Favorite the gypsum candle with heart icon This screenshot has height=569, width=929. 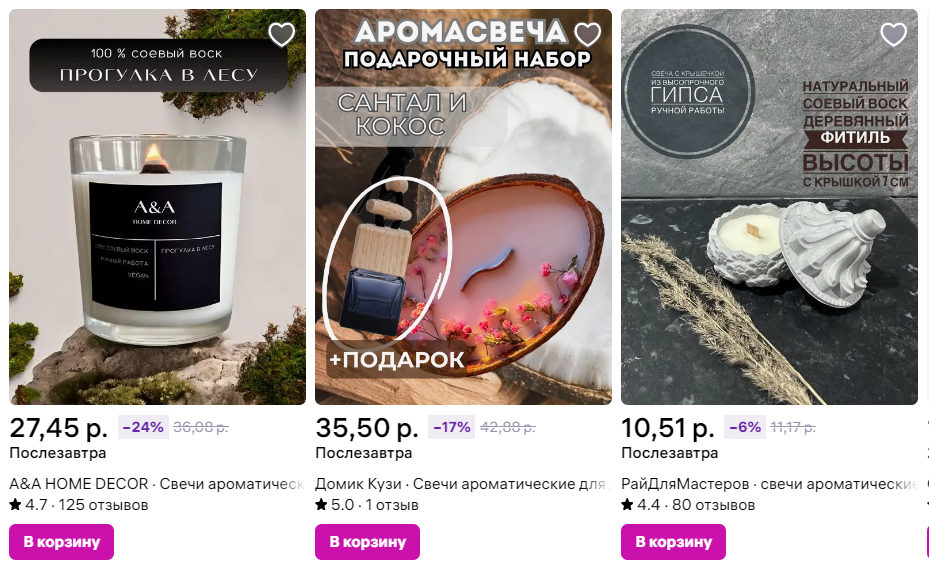[x=893, y=34]
